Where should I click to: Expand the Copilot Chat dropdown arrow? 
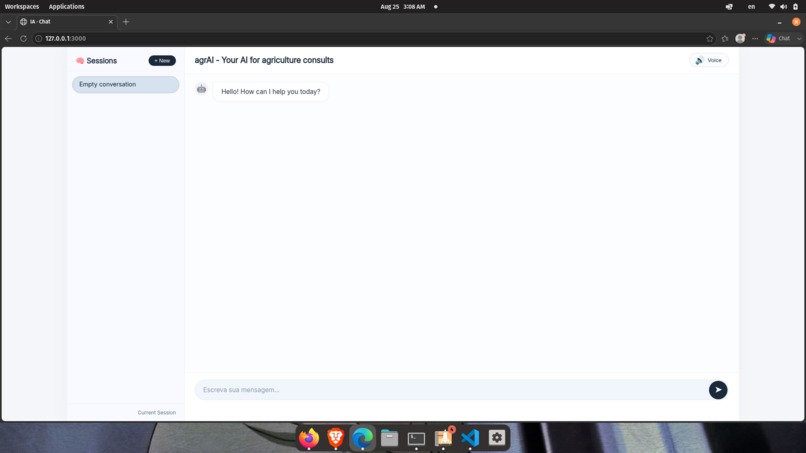(799, 39)
